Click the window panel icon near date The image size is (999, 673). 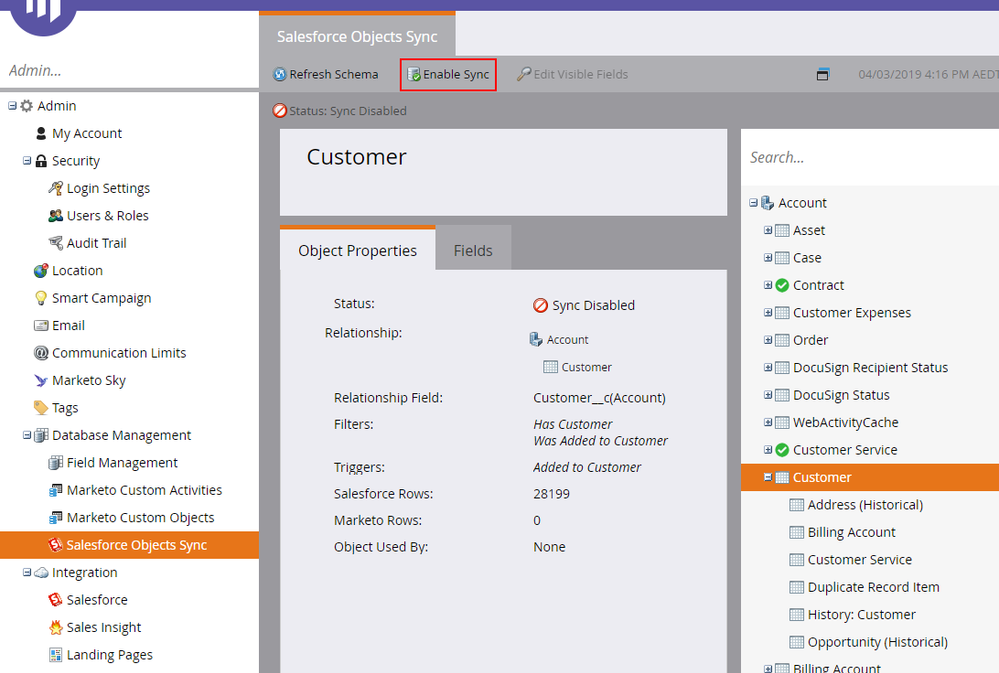click(823, 75)
